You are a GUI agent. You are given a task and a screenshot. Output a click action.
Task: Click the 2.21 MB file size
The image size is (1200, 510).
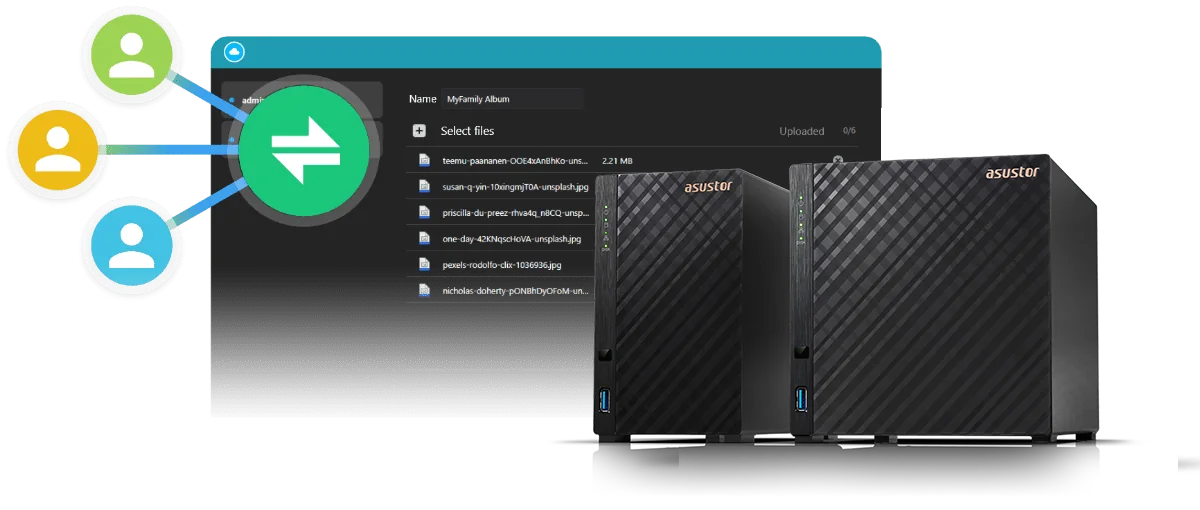click(x=617, y=160)
